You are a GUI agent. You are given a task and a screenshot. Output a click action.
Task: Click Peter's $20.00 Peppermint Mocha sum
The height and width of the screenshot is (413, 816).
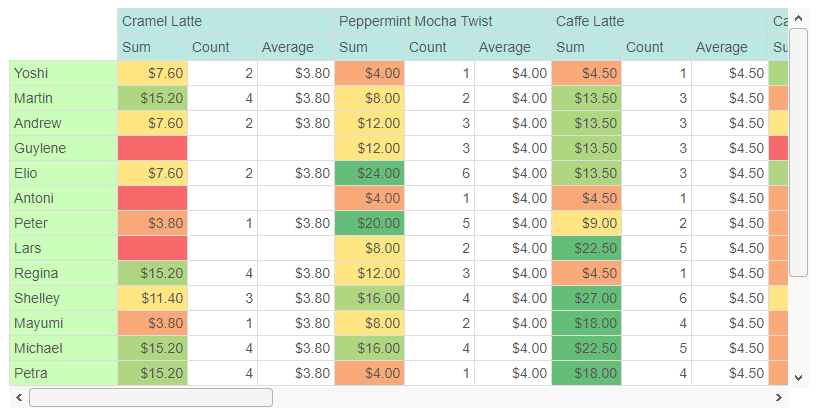pyautogui.click(x=369, y=223)
